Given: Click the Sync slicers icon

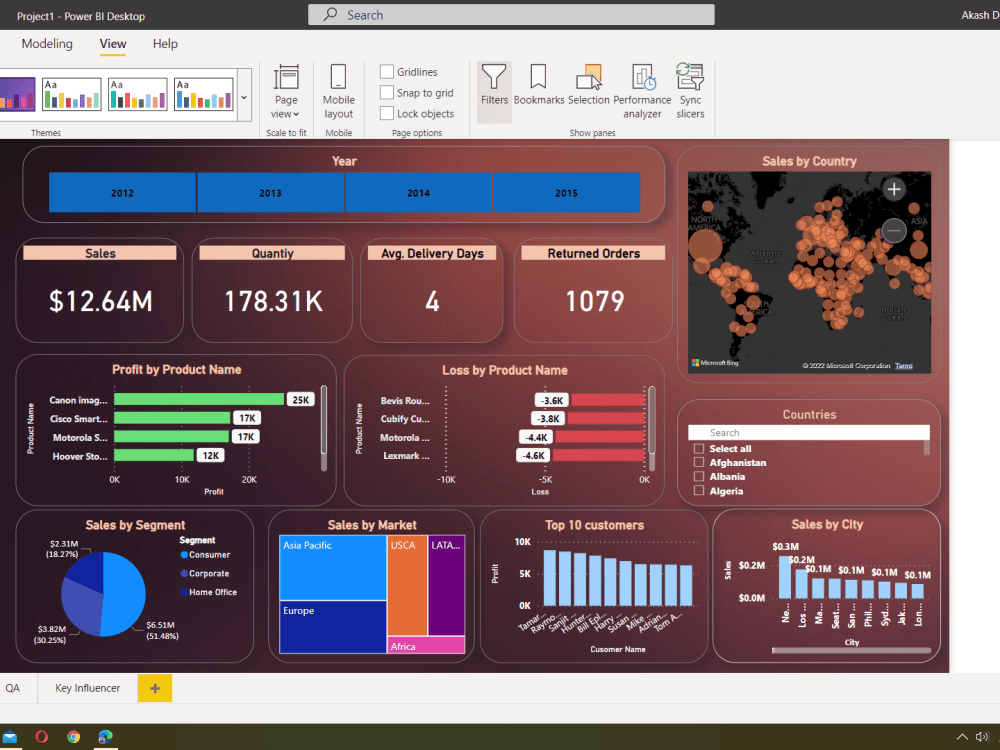Looking at the screenshot, I should point(690,88).
